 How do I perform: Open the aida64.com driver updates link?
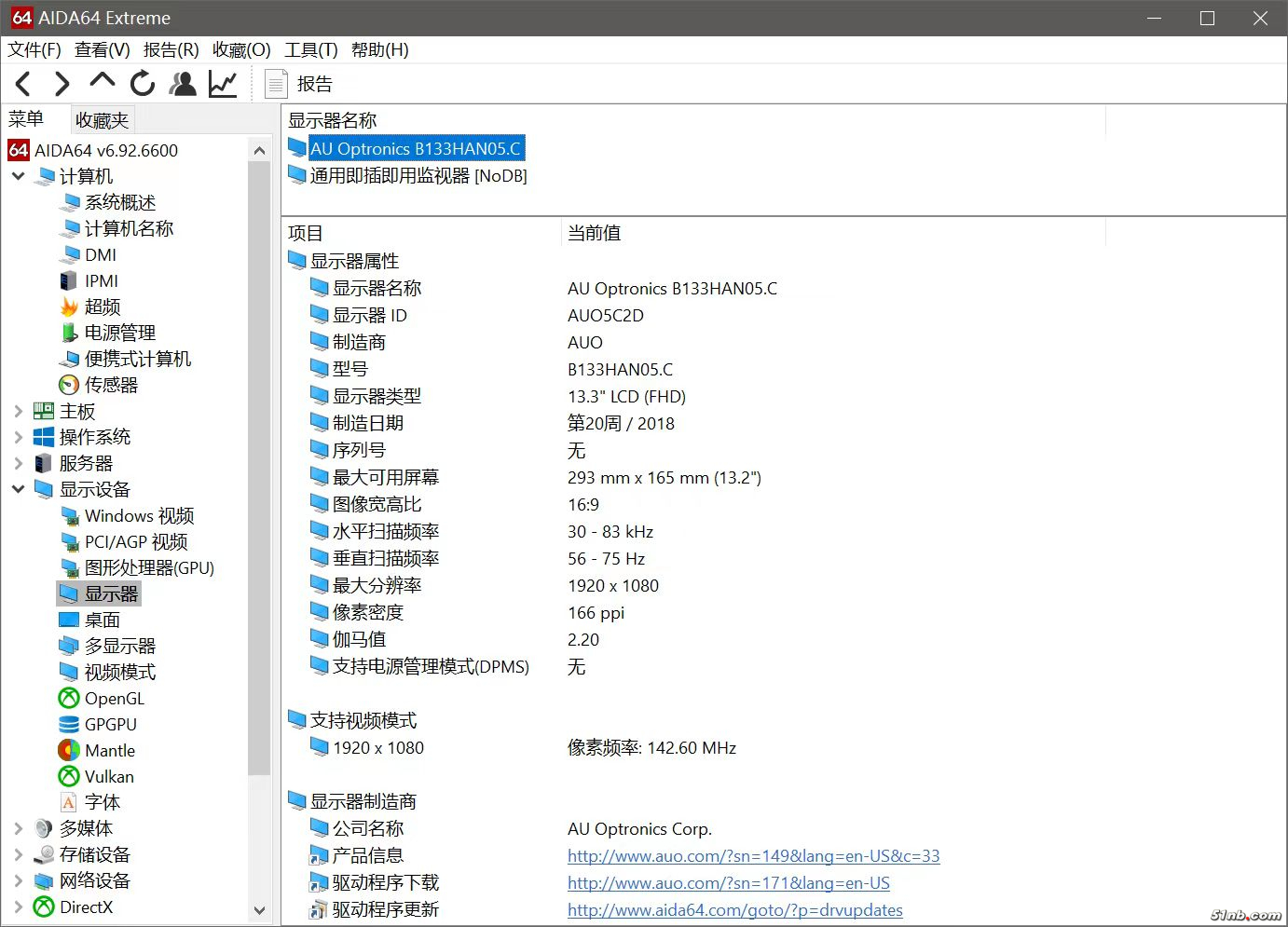coord(734,909)
